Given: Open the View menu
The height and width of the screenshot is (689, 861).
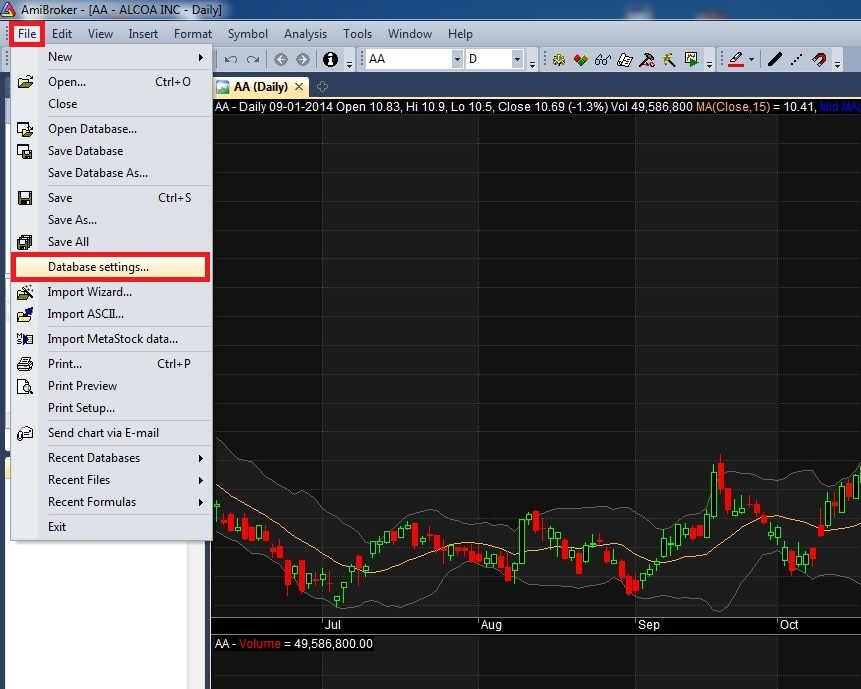Looking at the screenshot, I should pos(100,34).
